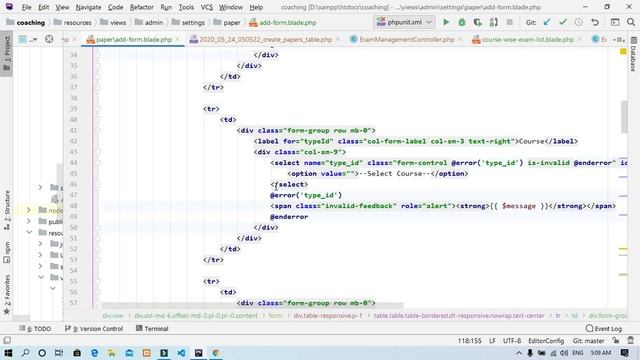Open Search Everywhere magnifier
The width and height of the screenshot is (640, 360).
click(x=631, y=22)
